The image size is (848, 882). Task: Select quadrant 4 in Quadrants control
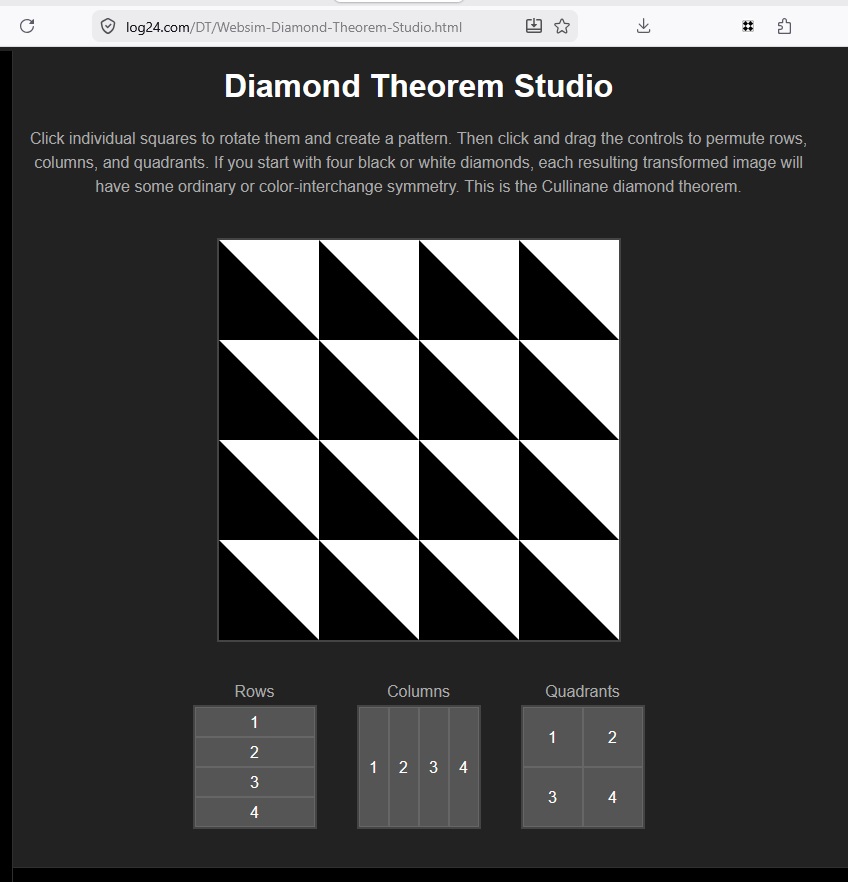(612, 797)
